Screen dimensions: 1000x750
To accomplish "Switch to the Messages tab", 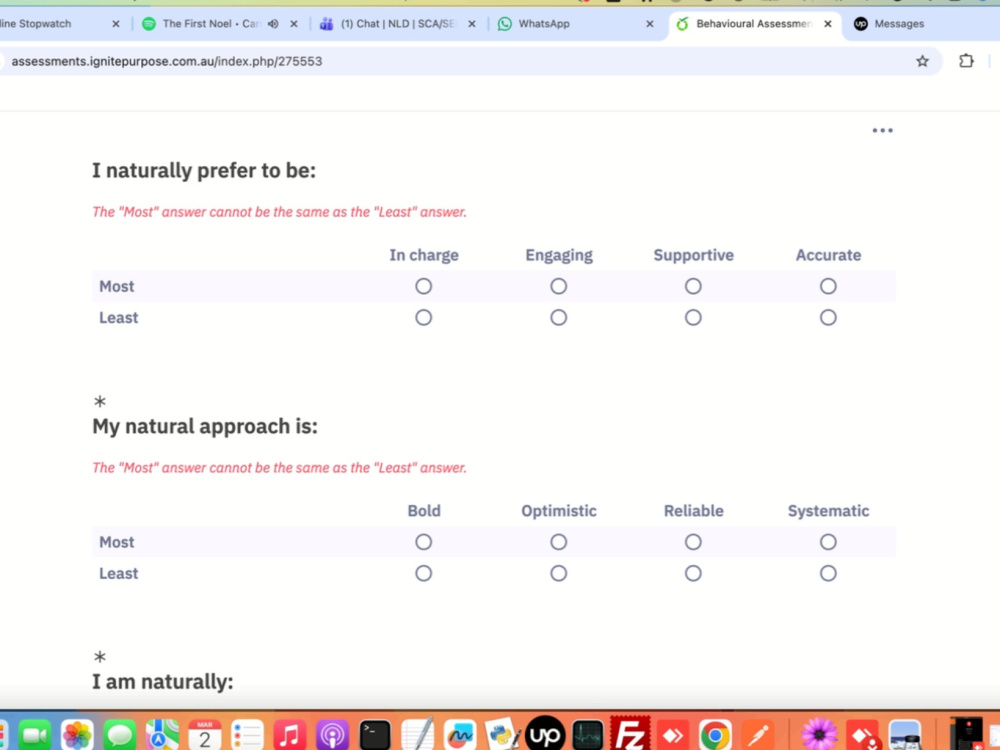I will (x=899, y=24).
